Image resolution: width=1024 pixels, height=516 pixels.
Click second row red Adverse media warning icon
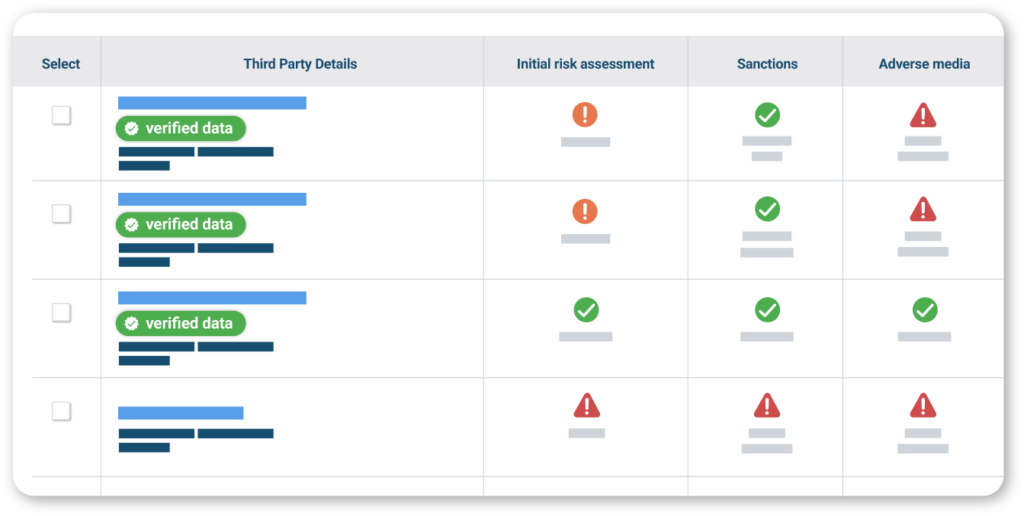(923, 209)
